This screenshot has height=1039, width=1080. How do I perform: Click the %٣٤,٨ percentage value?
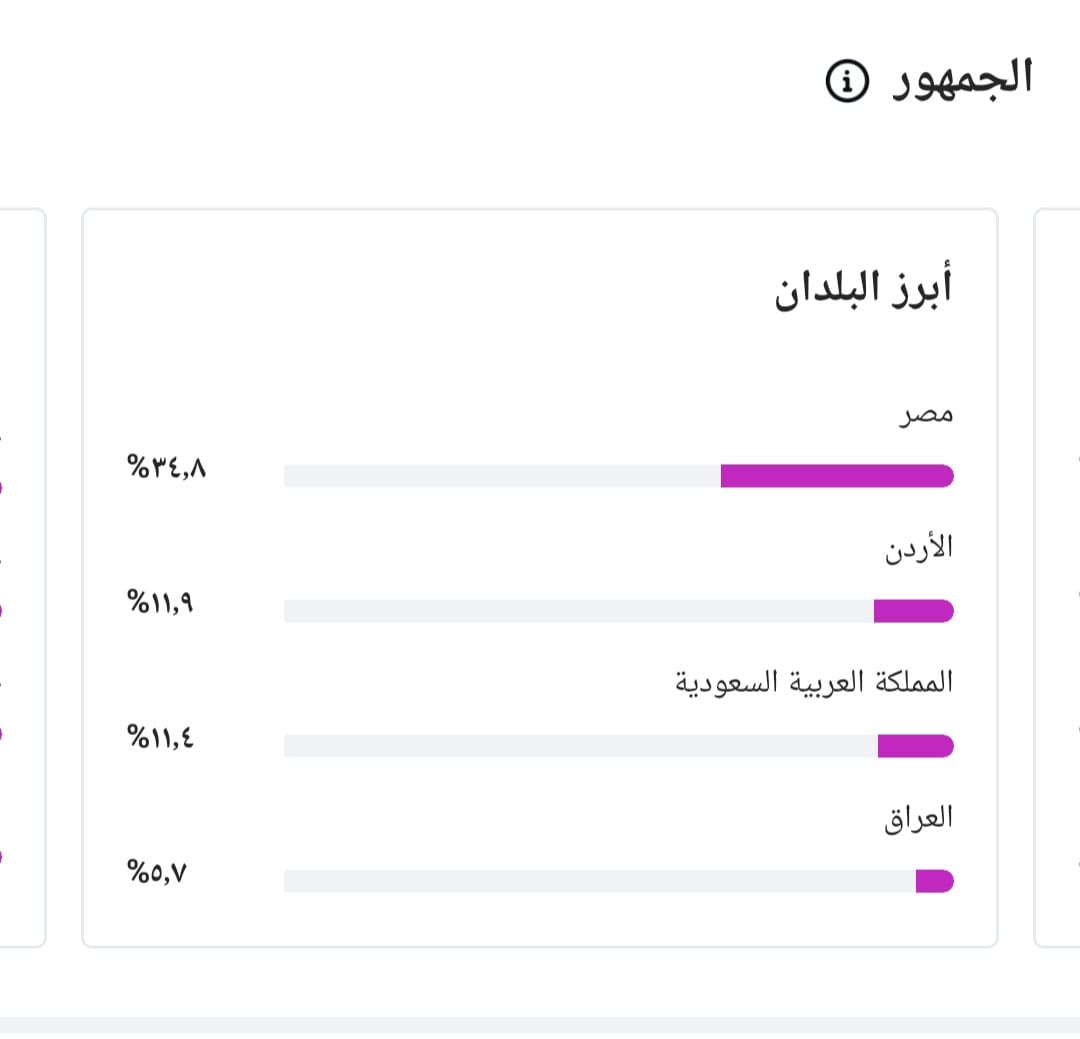(x=166, y=466)
